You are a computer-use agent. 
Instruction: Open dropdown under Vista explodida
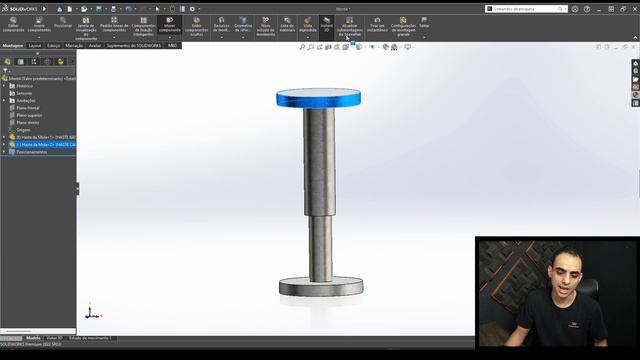tap(308, 38)
